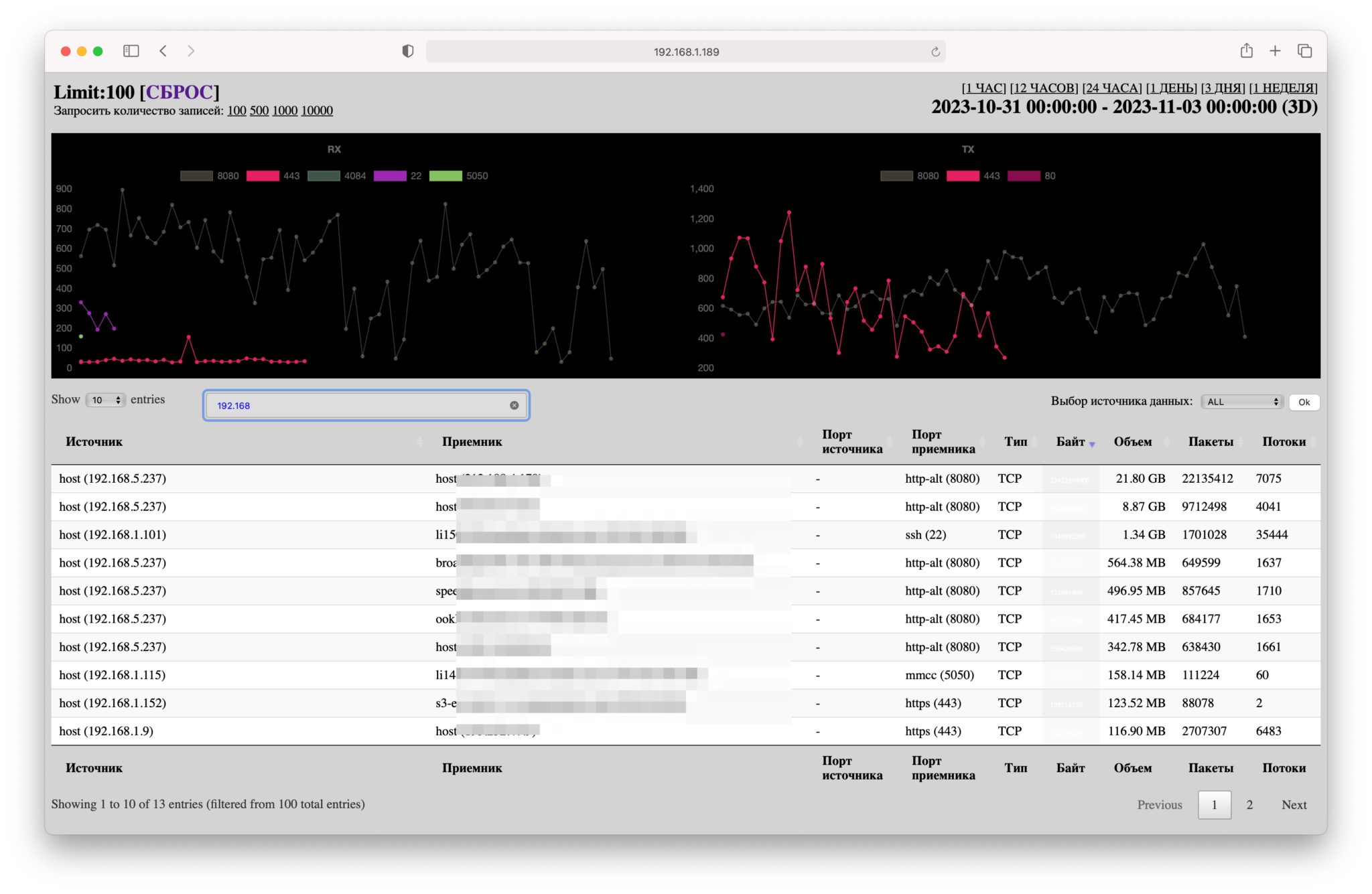The height and width of the screenshot is (894, 1372).
Task: Clear the search field with the X icon
Action: pyautogui.click(x=514, y=405)
